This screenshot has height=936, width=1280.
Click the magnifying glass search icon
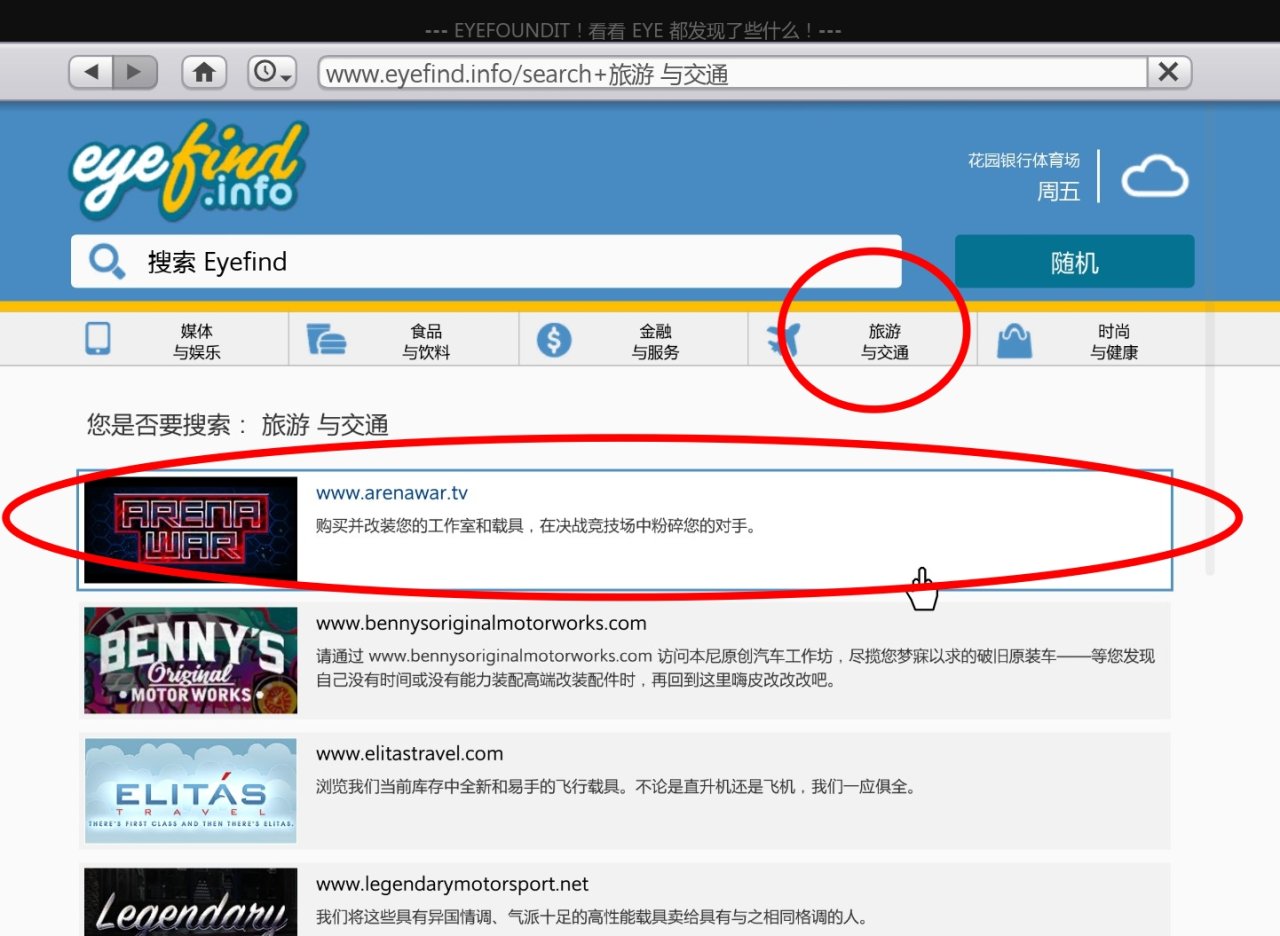(107, 262)
